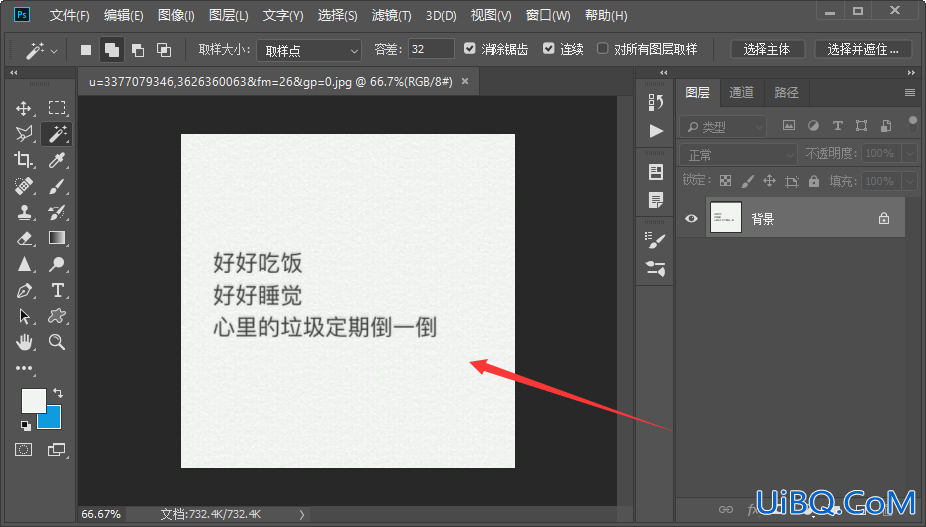Select the Custom Shape tool
This screenshot has width=926, height=527.
(x=57, y=316)
